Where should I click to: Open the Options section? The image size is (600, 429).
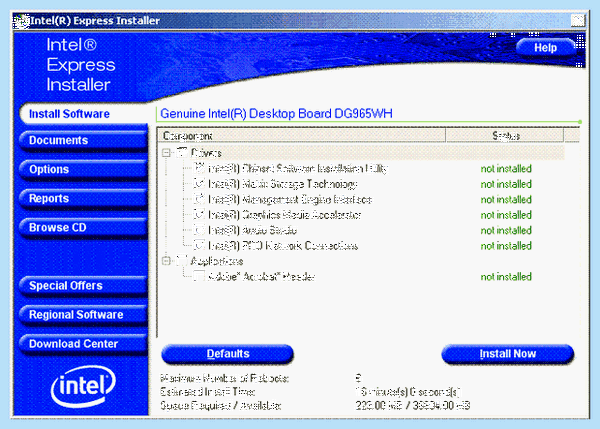[83, 170]
